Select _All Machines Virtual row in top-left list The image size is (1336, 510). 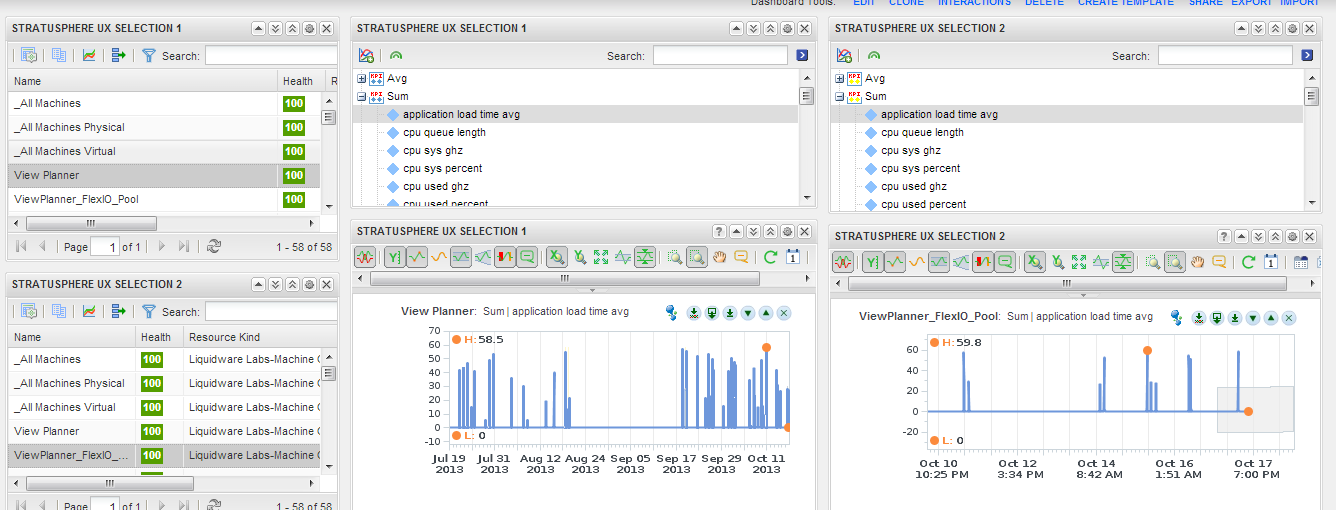point(164,152)
